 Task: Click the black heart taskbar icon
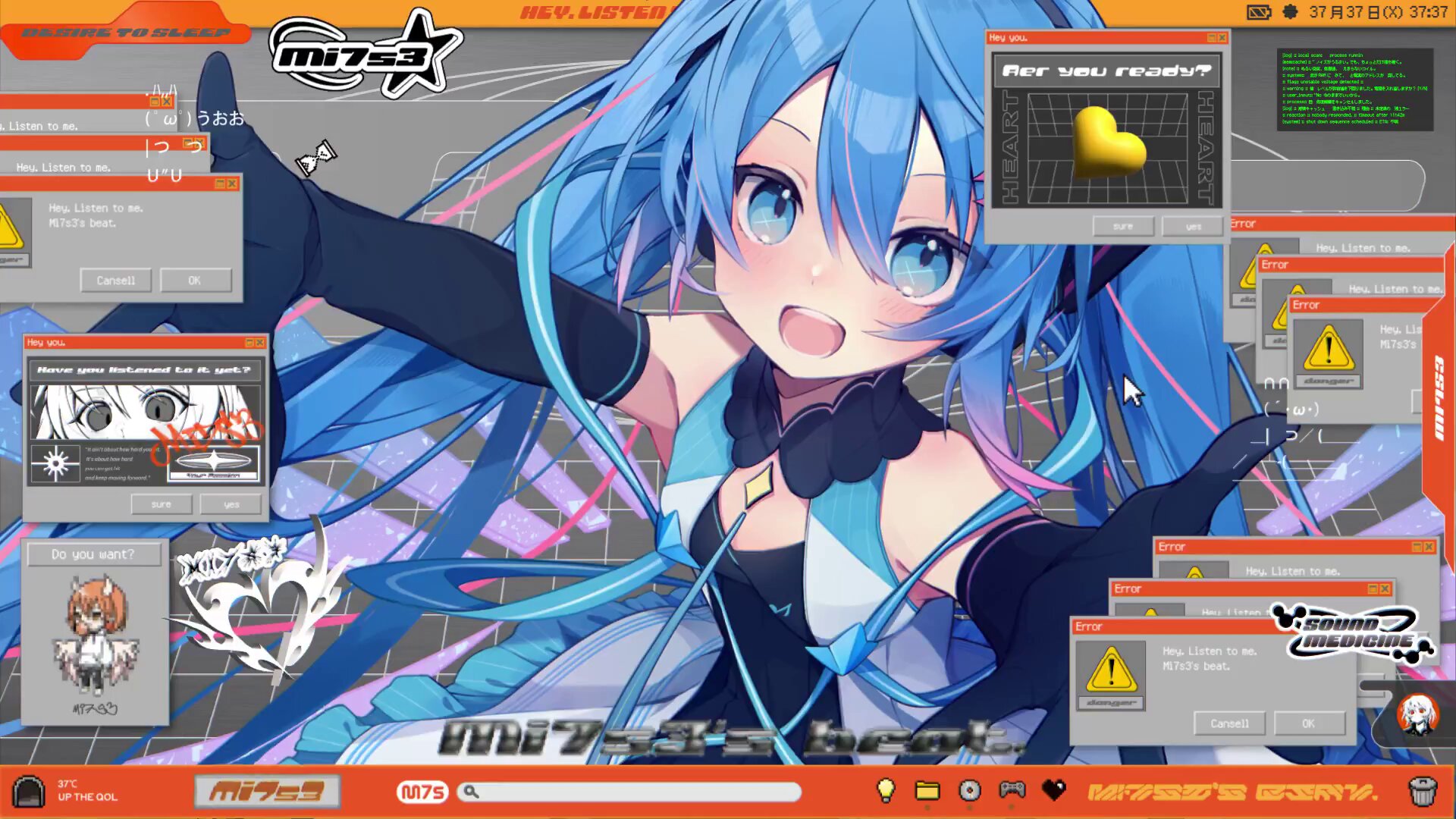point(1053,790)
